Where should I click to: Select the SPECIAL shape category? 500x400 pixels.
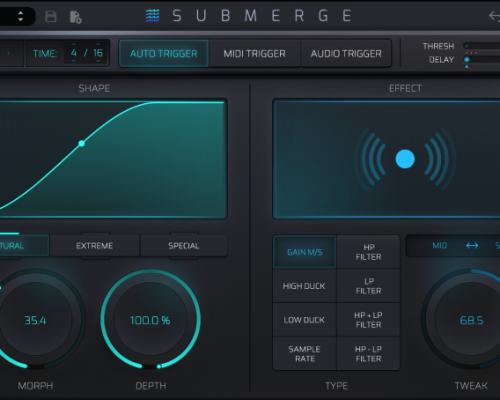click(x=184, y=246)
